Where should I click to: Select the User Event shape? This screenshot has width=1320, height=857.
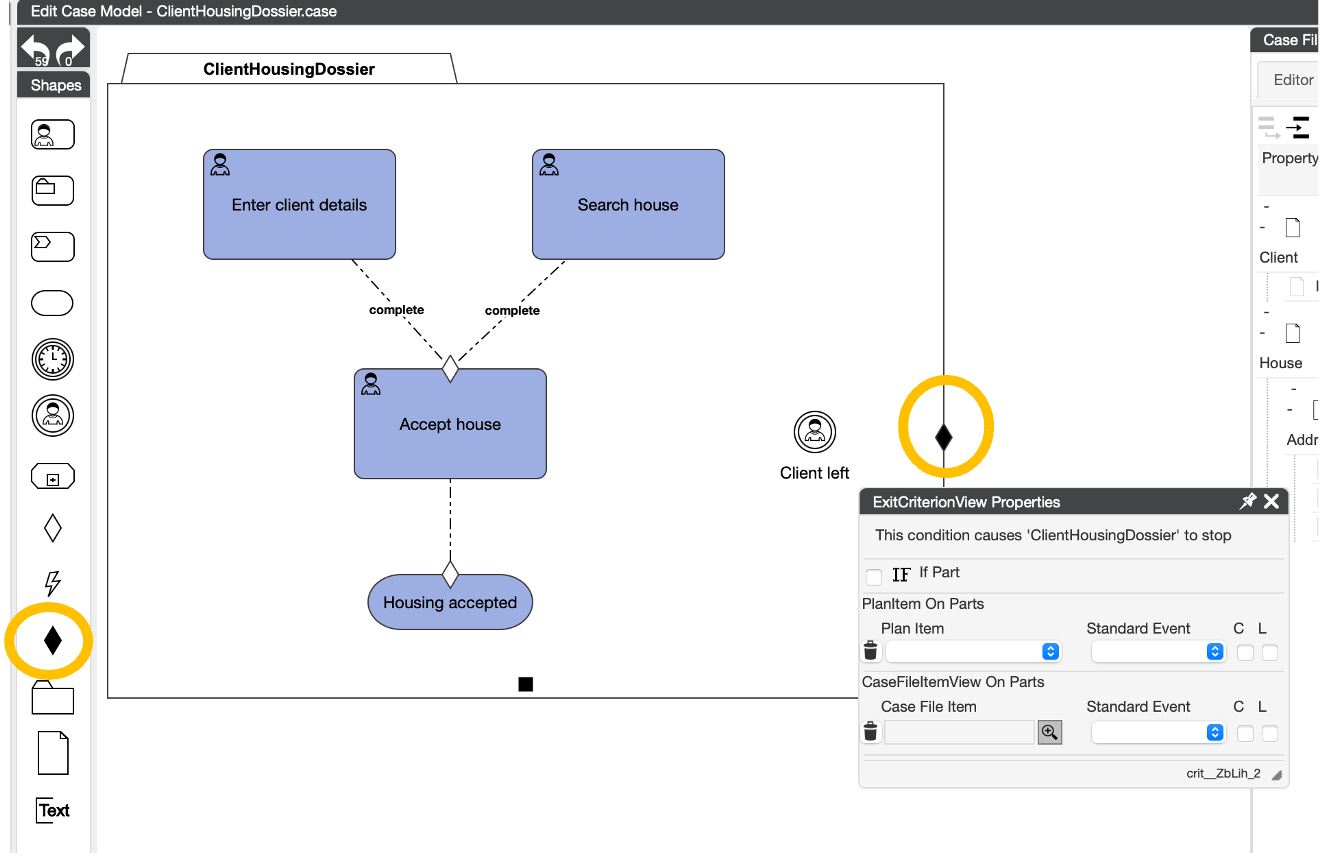pos(53,415)
